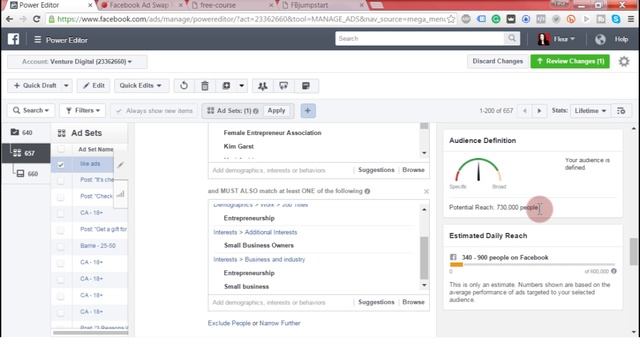Open the Chrome menu icon

click(x=631, y=19)
